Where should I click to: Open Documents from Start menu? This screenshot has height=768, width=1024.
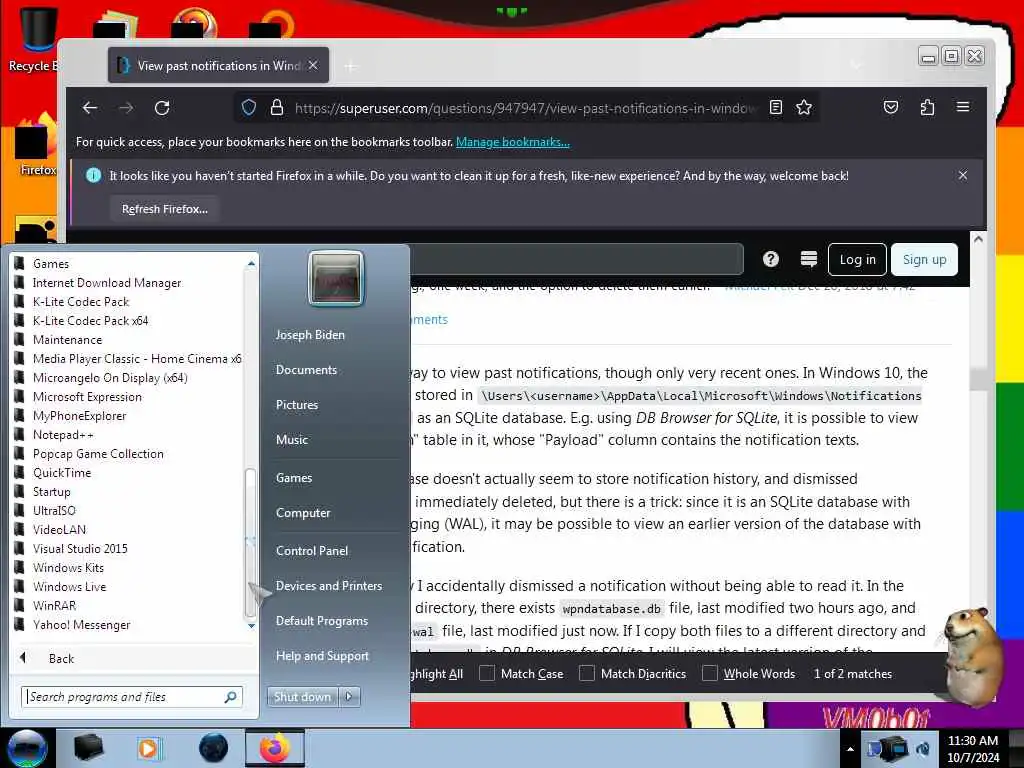pos(306,370)
